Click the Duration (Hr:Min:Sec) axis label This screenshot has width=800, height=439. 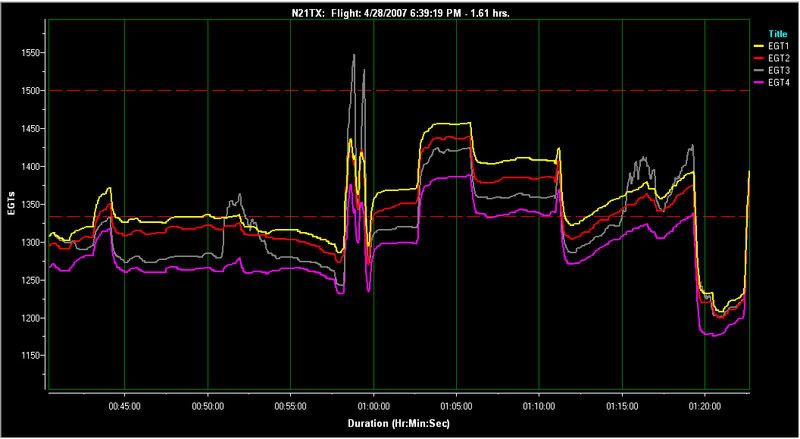click(x=399, y=425)
